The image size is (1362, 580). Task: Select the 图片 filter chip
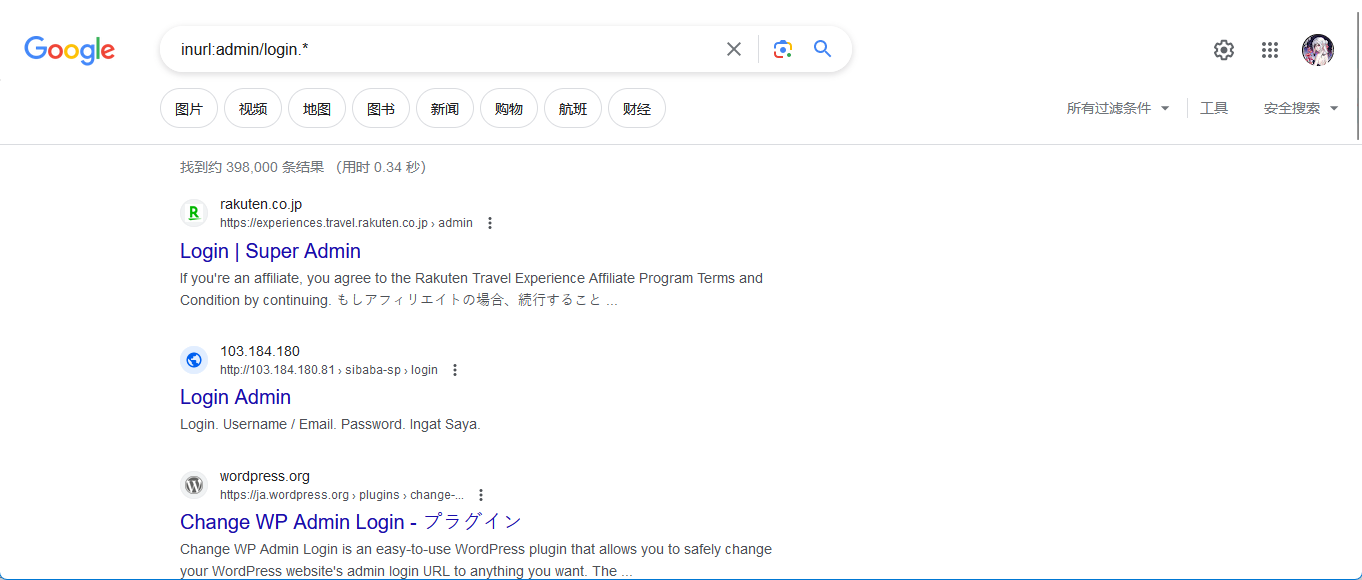coord(189,108)
